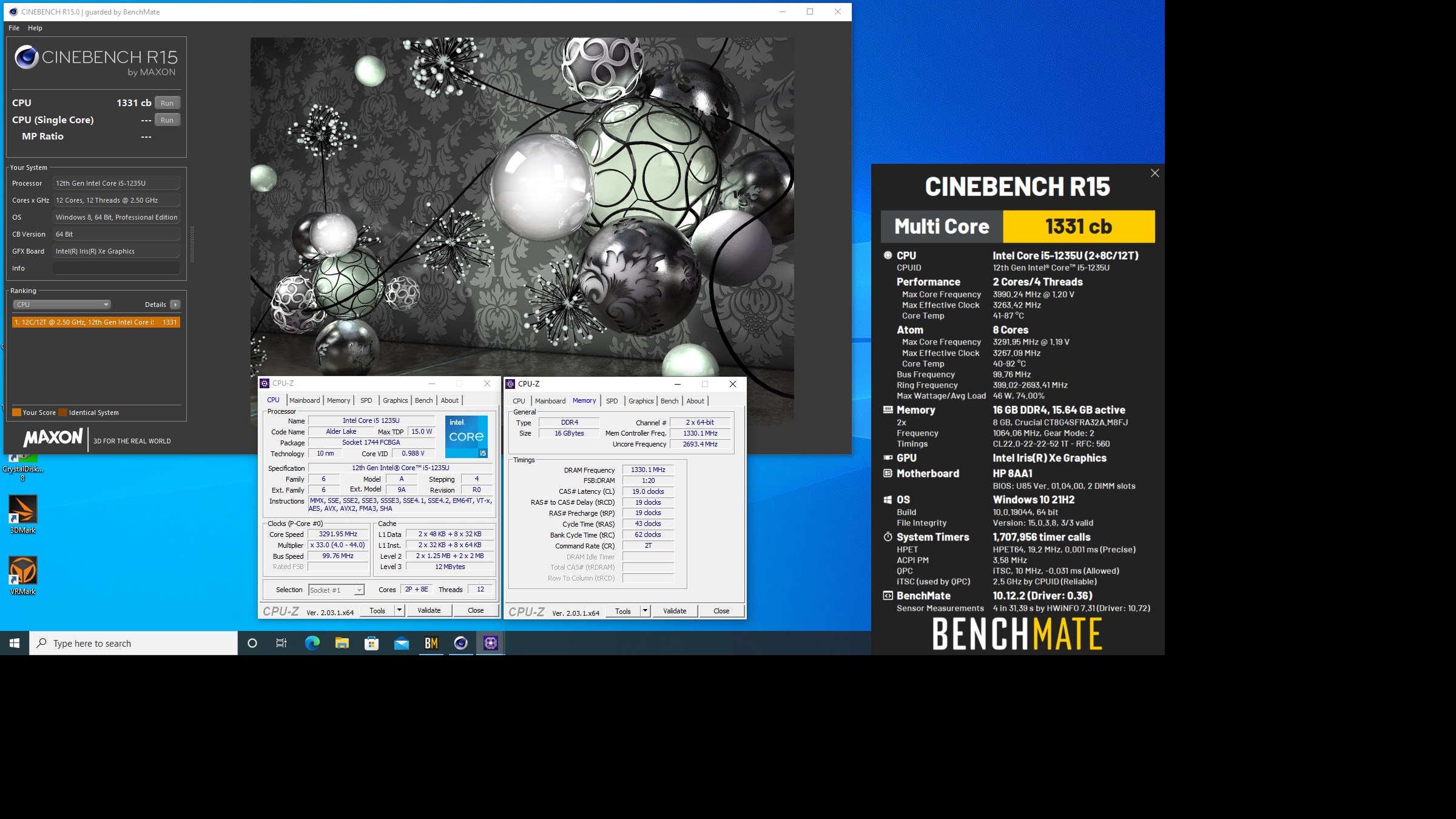Open Graphics tab in right CPU-Z window
This screenshot has width=1456, height=819.
point(641,401)
